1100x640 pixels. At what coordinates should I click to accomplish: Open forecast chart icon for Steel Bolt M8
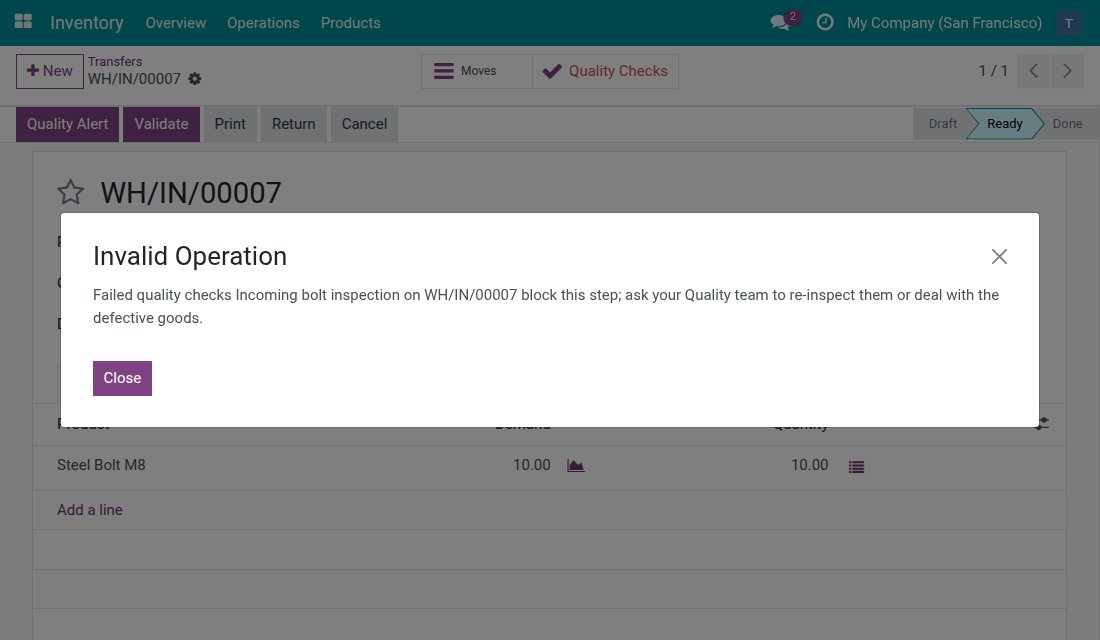pyautogui.click(x=575, y=466)
